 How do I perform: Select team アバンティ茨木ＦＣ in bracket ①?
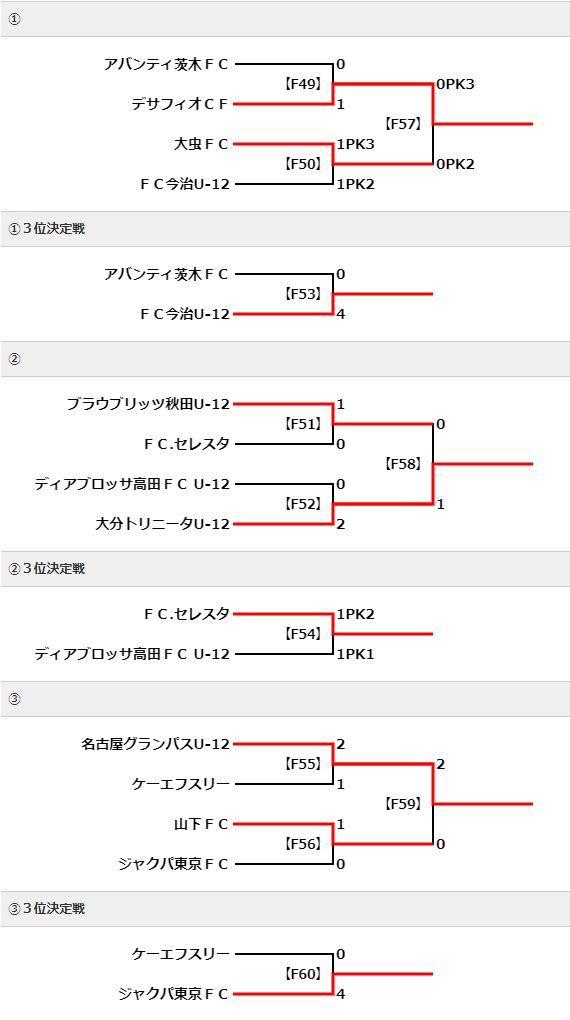tap(167, 64)
